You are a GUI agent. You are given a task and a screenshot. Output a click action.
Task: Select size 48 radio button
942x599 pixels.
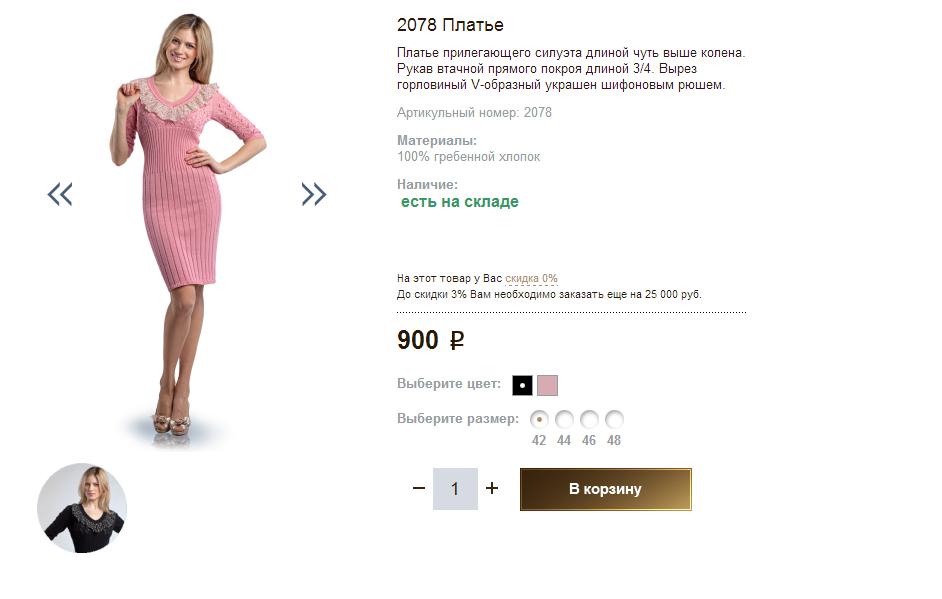tap(614, 420)
